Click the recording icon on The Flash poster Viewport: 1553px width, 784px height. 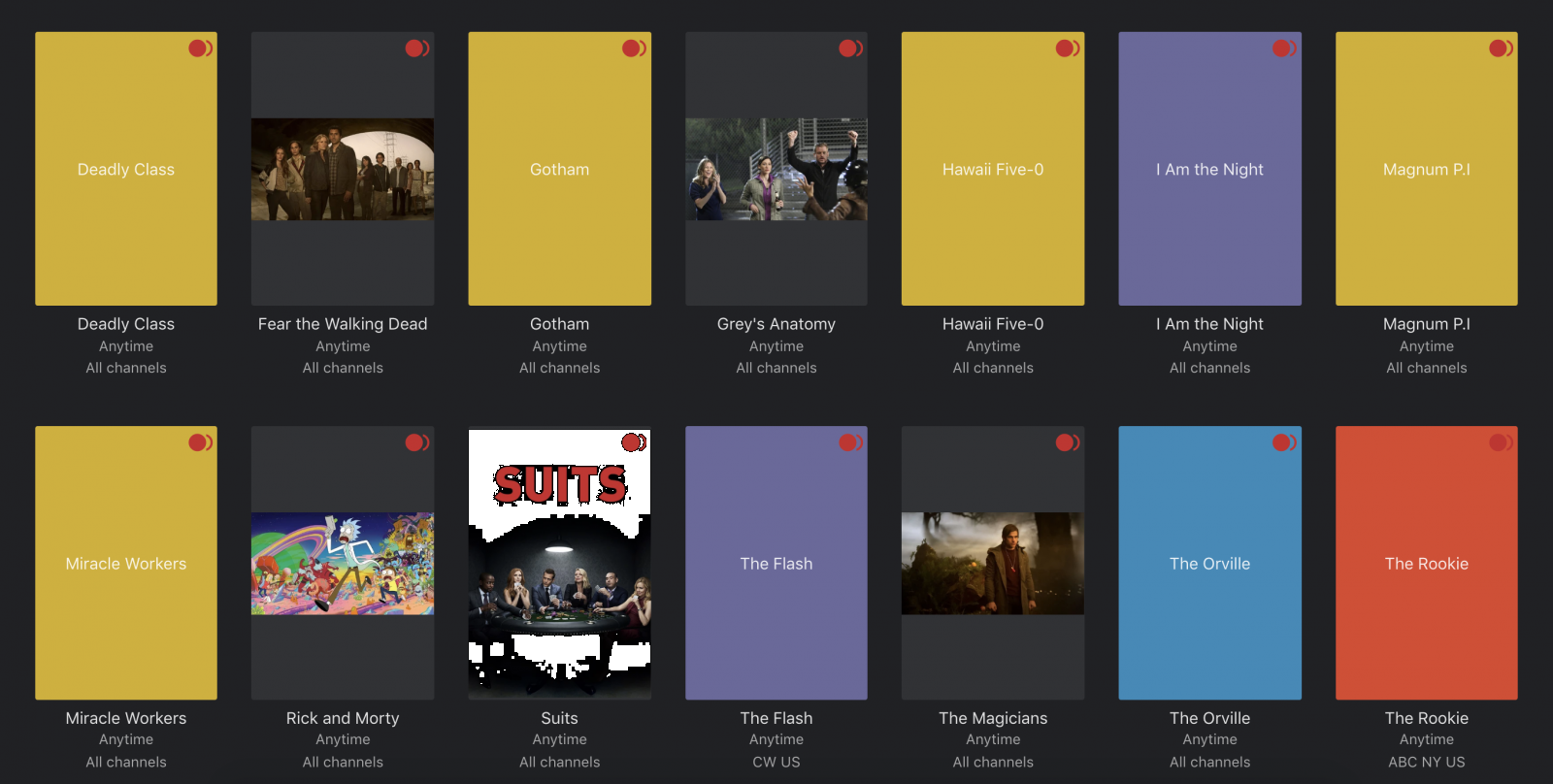pos(850,442)
